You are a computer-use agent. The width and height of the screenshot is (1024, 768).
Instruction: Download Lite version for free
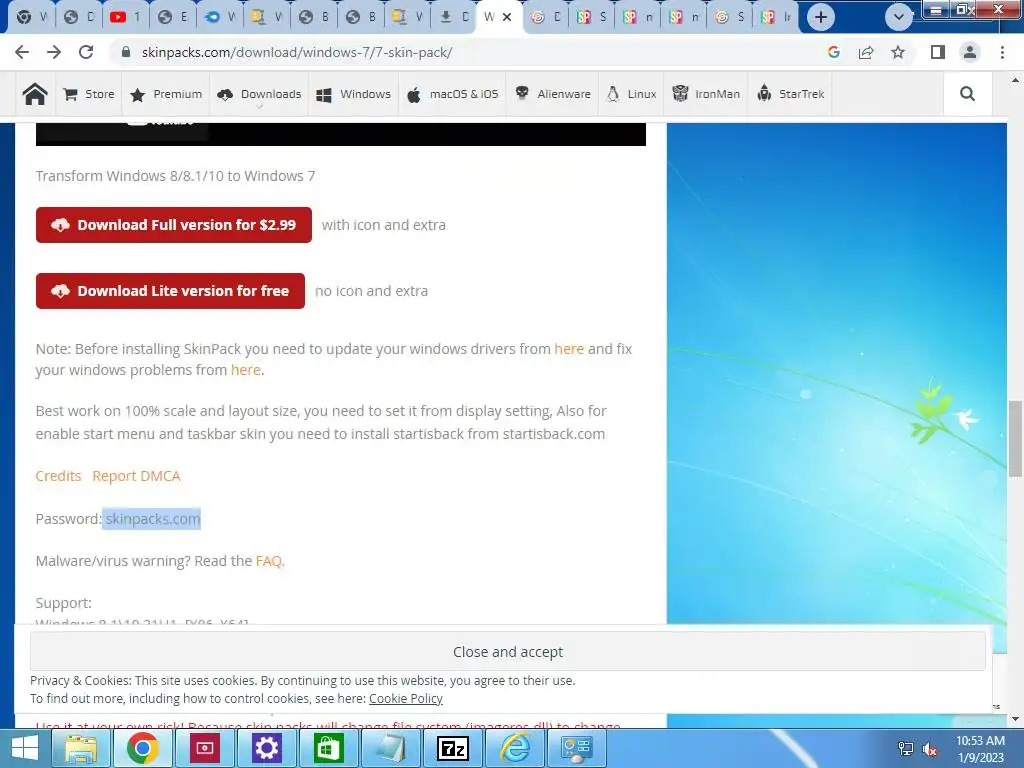click(x=170, y=291)
